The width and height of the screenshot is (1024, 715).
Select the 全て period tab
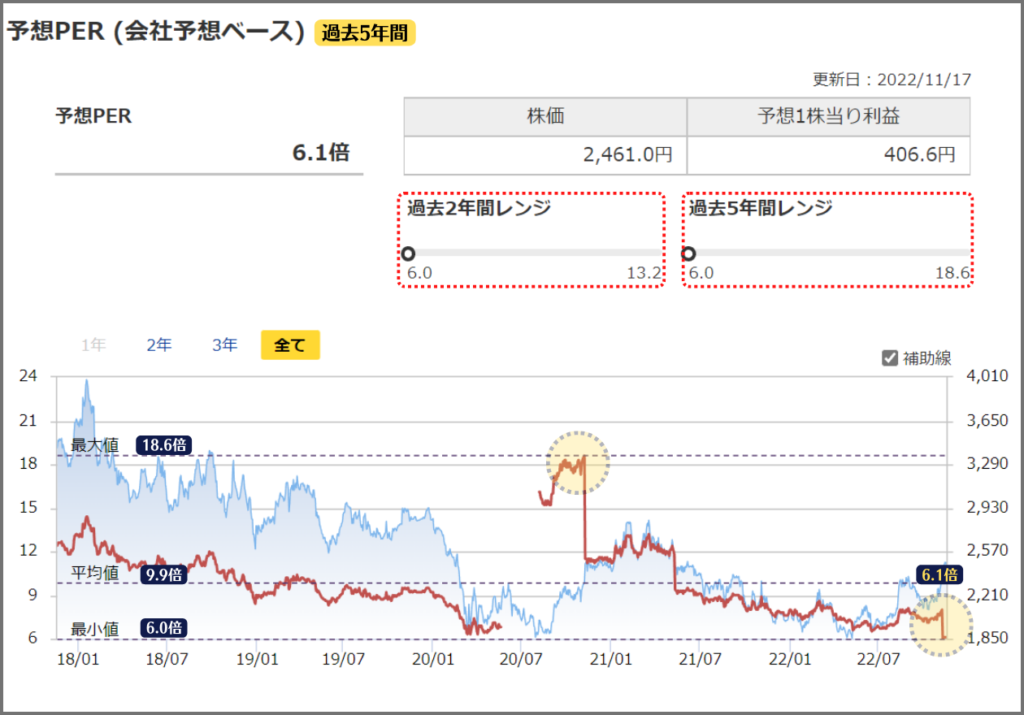(290, 345)
